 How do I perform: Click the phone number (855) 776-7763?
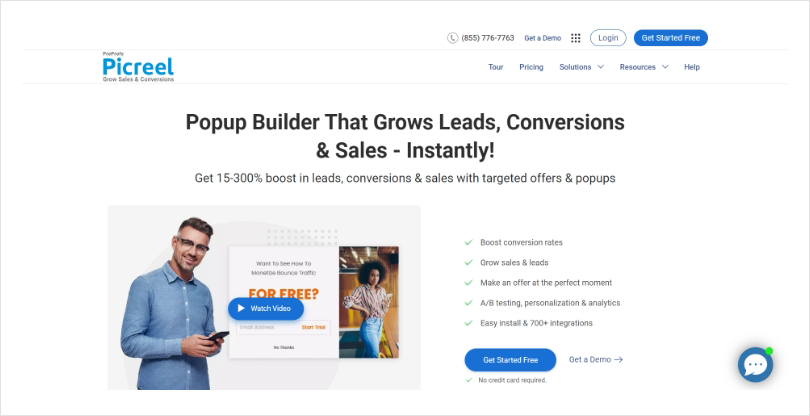[x=488, y=38]
